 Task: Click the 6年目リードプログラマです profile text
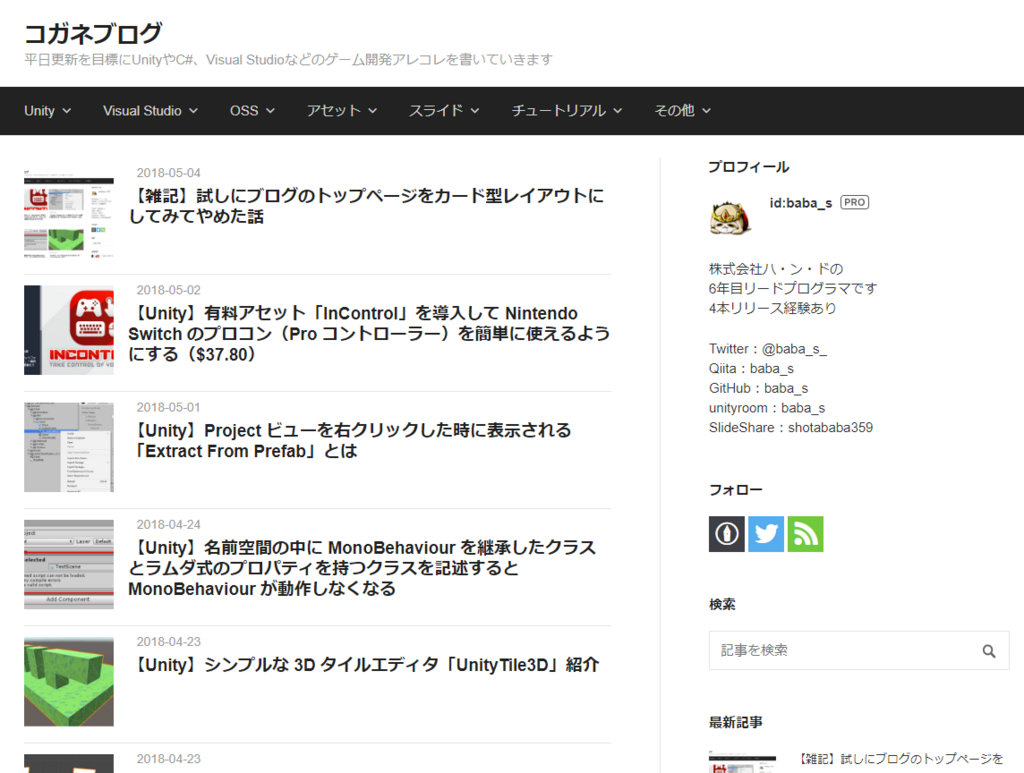pyautogui.click(x=793, y=289)
